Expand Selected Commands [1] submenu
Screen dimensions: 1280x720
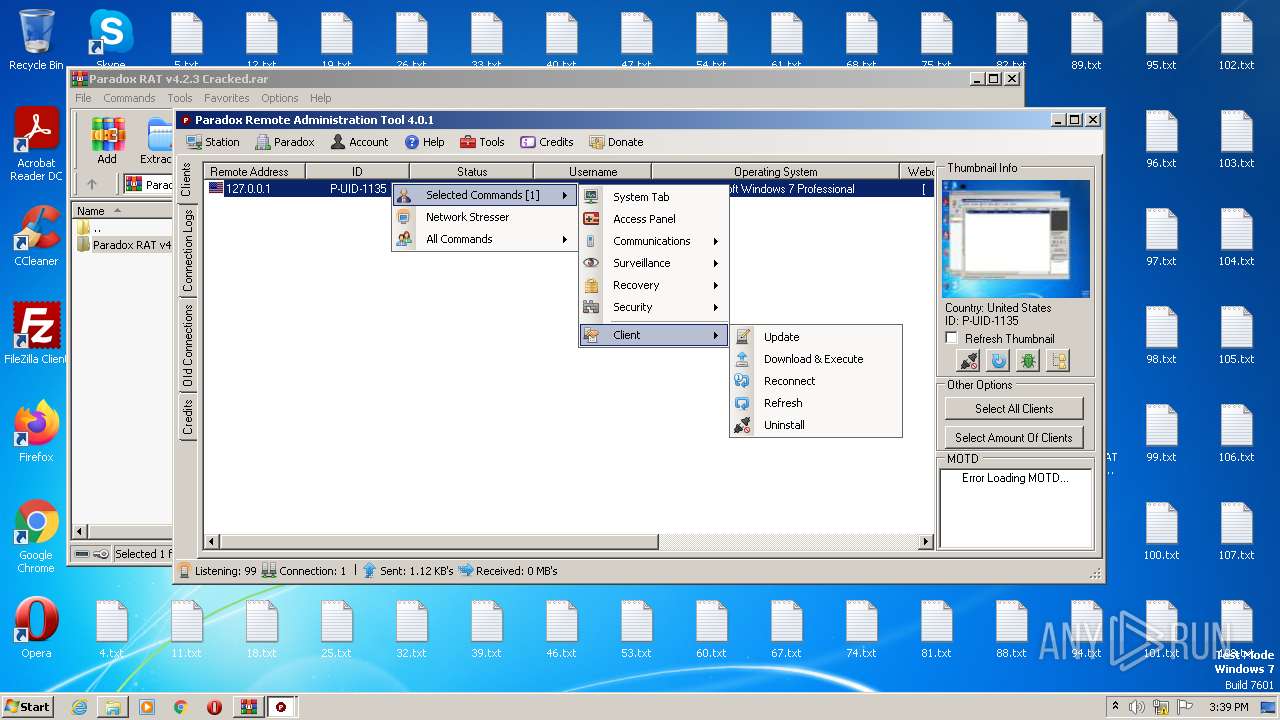(x=484, y=195)
